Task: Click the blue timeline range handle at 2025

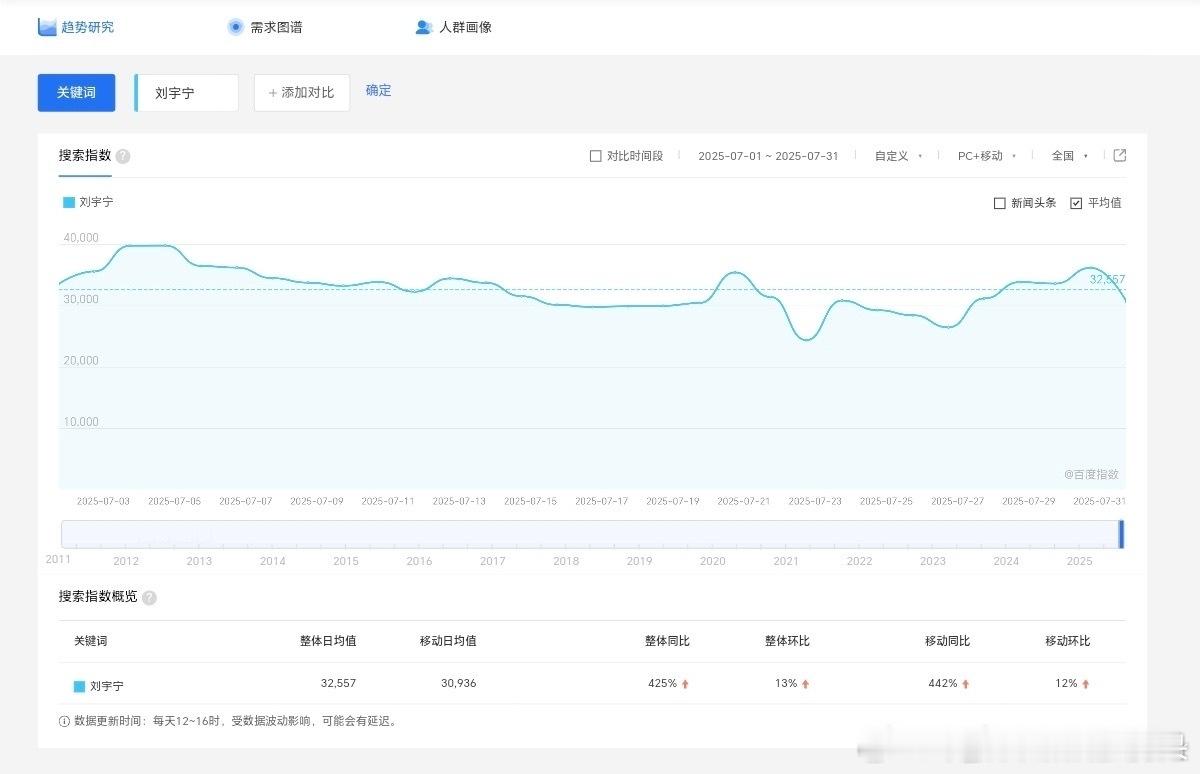Action: (1121, 534)
